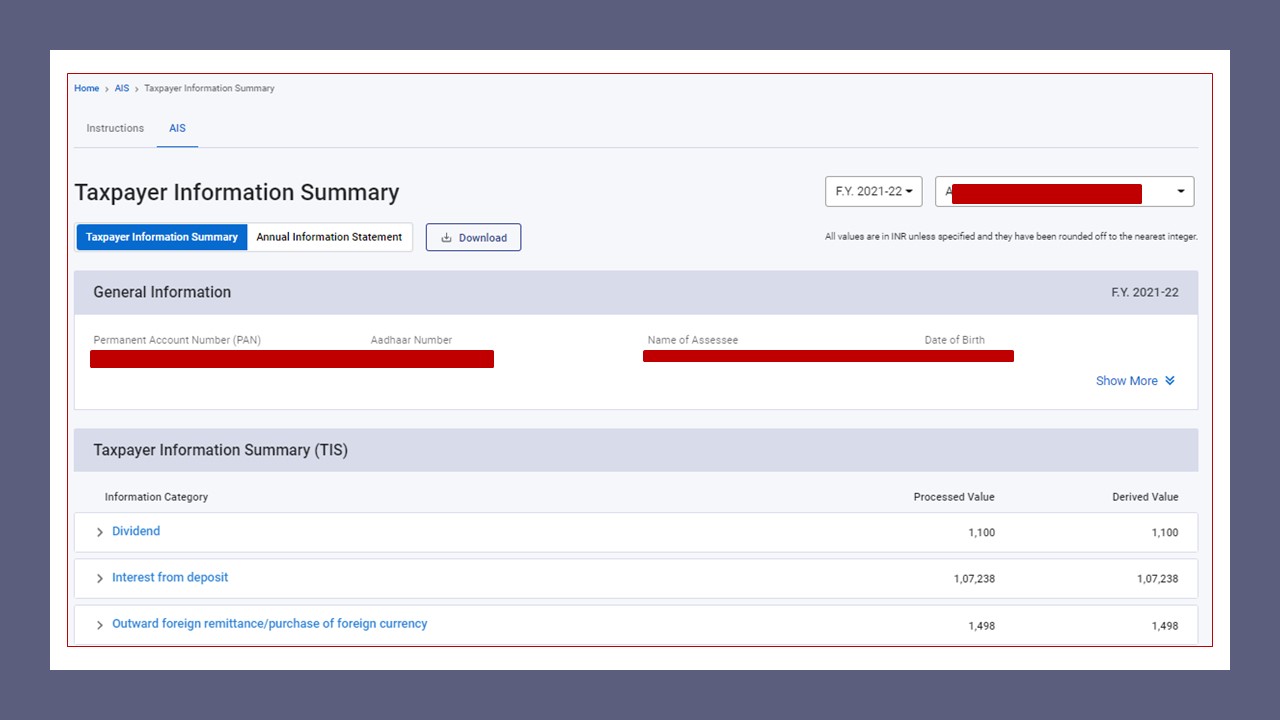Click the Date of Birth label

pos(954,340)
